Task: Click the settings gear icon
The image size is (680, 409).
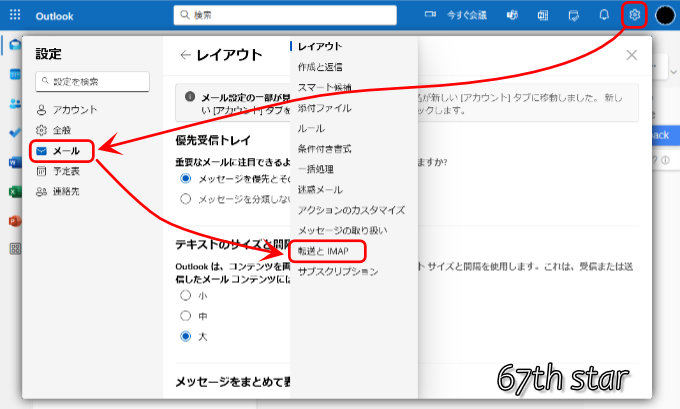Action: (634, 15)
